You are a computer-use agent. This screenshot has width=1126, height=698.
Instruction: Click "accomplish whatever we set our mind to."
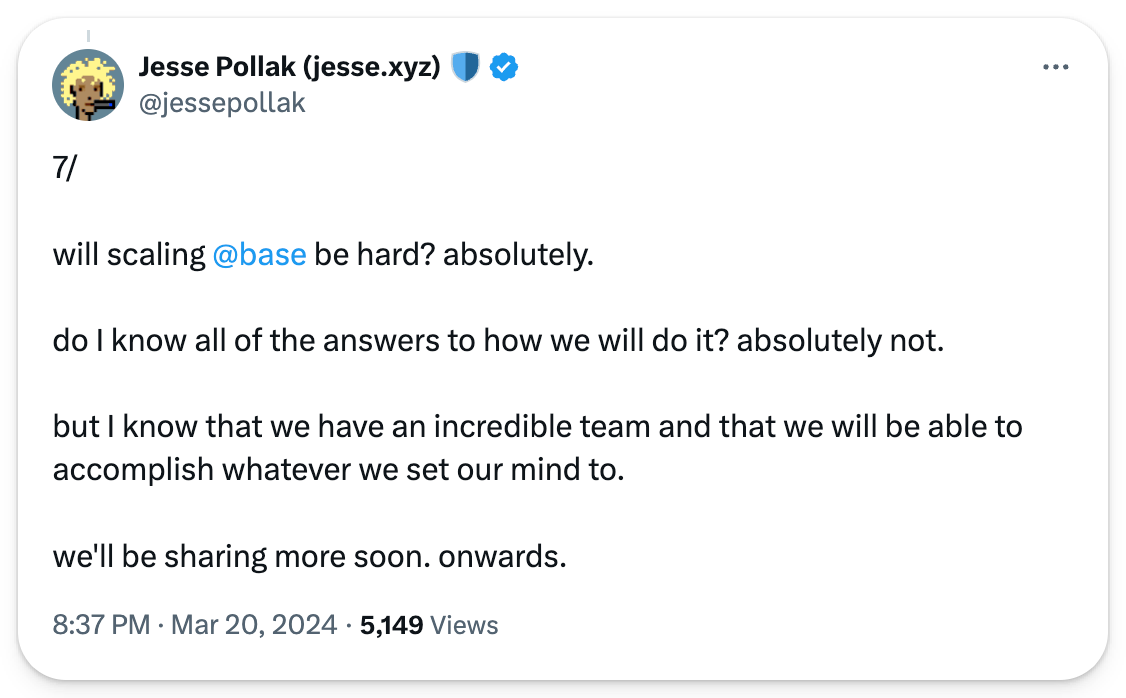click(338, 469)
